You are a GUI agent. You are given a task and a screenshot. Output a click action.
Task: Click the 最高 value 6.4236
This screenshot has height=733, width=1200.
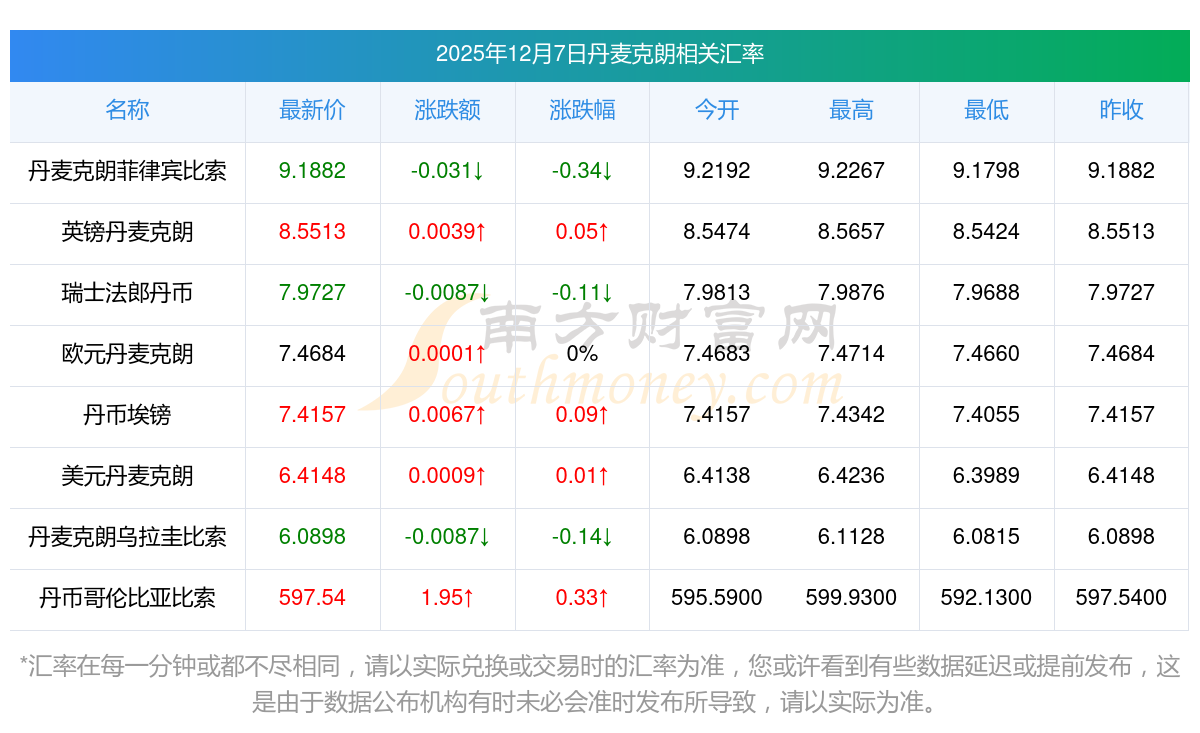click(x=851, y=476)
